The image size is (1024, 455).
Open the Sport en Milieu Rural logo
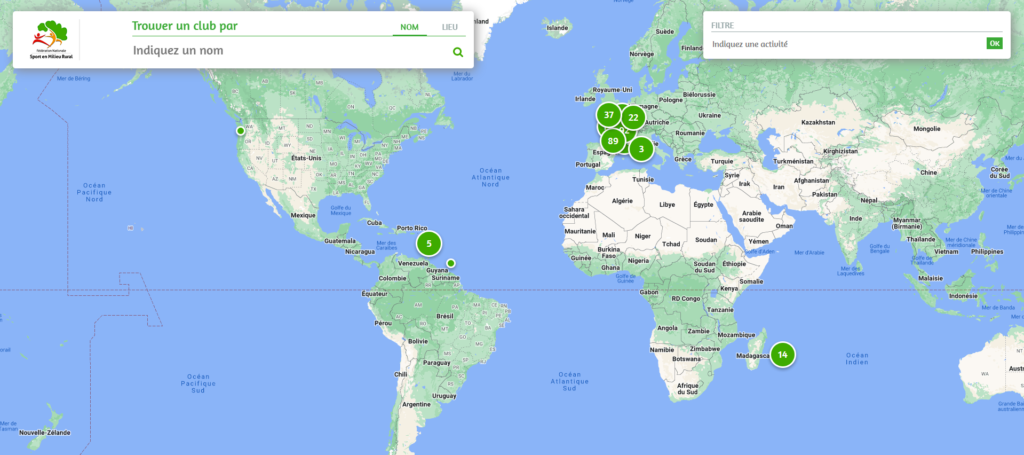(x=51, y=40)
